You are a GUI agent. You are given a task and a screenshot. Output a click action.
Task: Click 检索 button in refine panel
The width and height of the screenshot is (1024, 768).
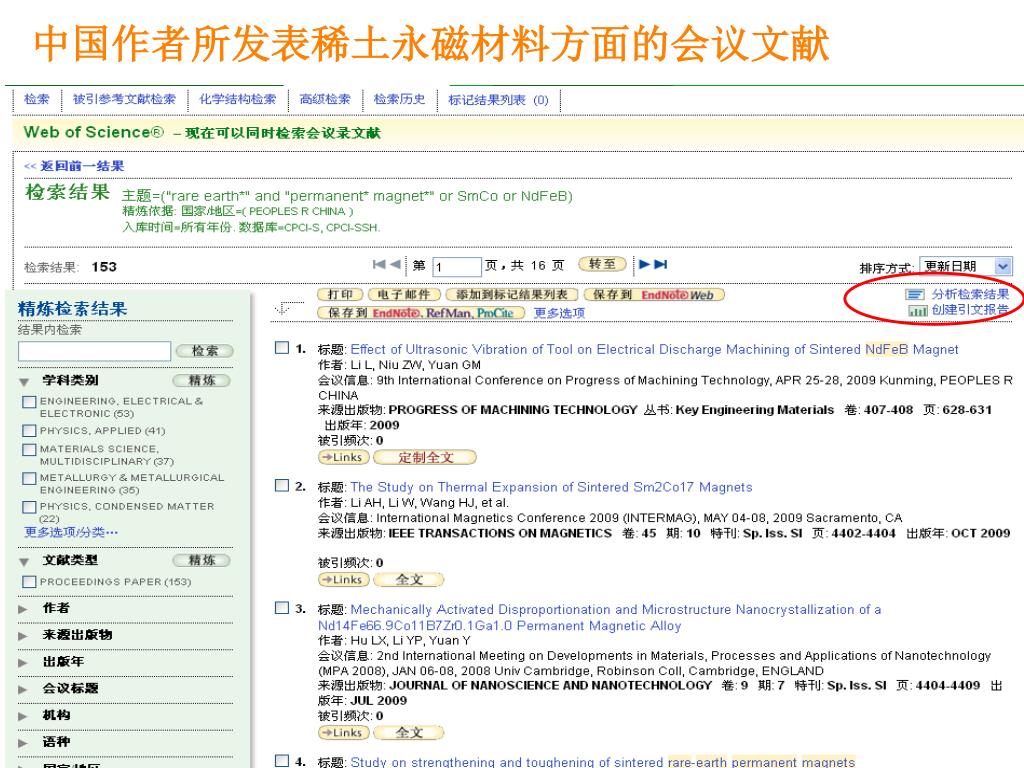(x=204, y=351)
